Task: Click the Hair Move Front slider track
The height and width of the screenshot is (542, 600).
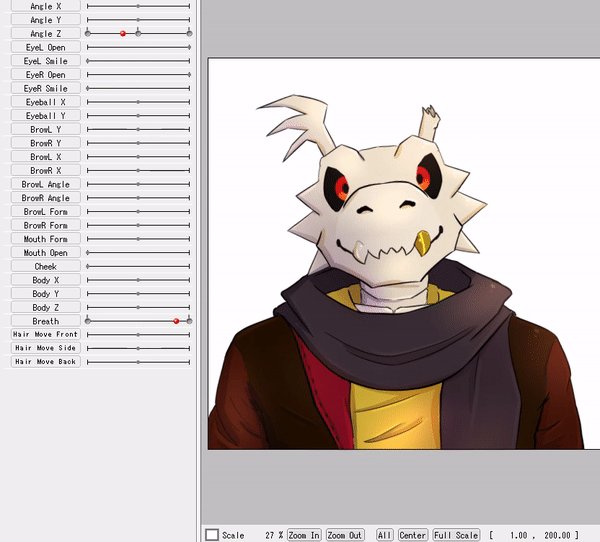Action: 138,335
